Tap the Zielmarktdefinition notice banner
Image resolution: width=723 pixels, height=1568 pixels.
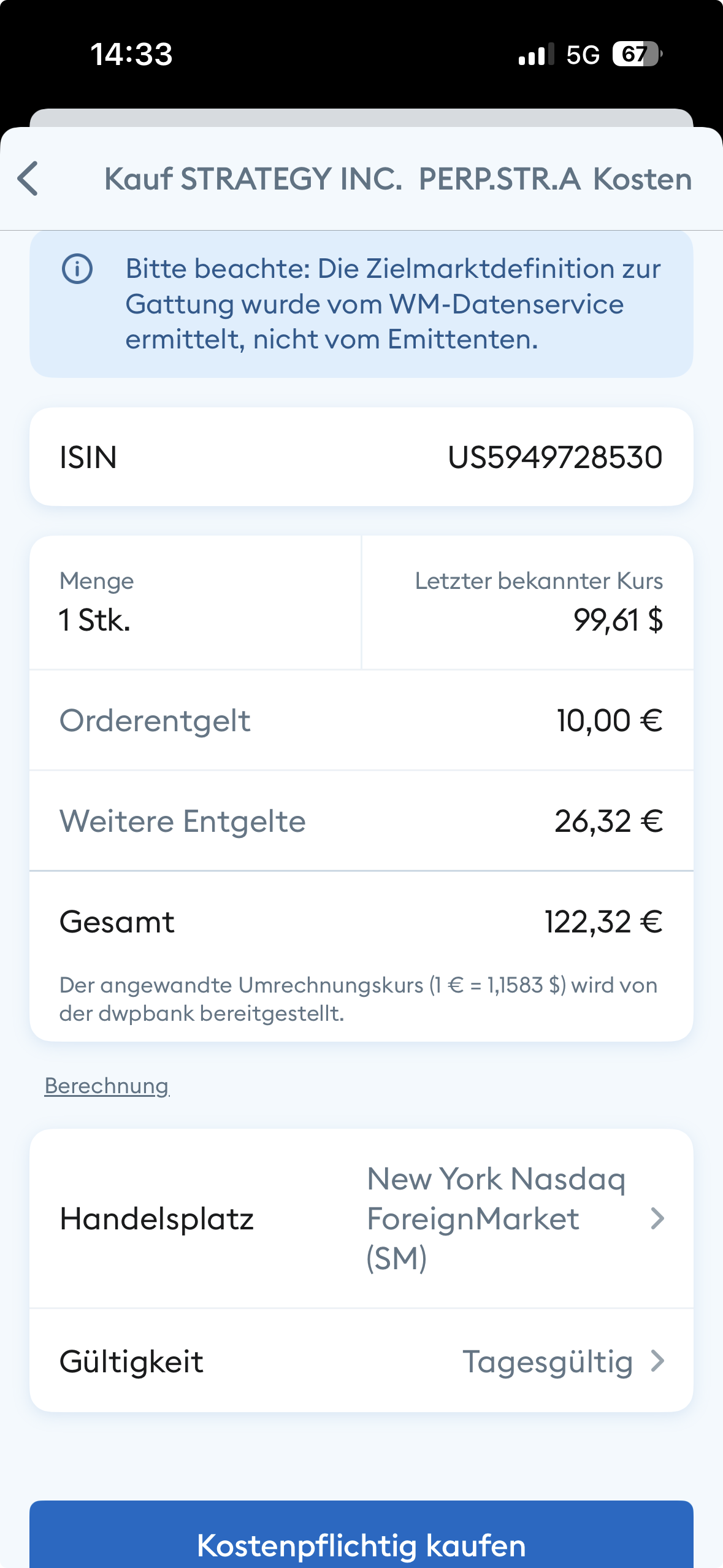click(362, 304)
